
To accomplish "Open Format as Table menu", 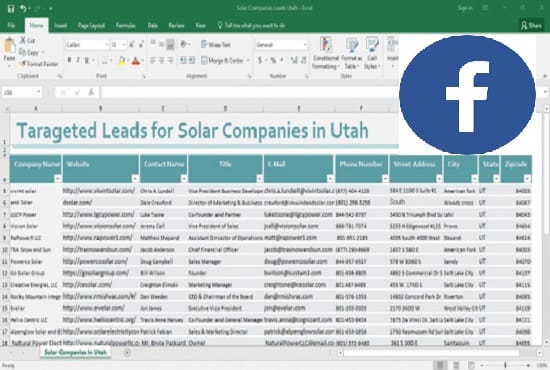I will (351, 53).
